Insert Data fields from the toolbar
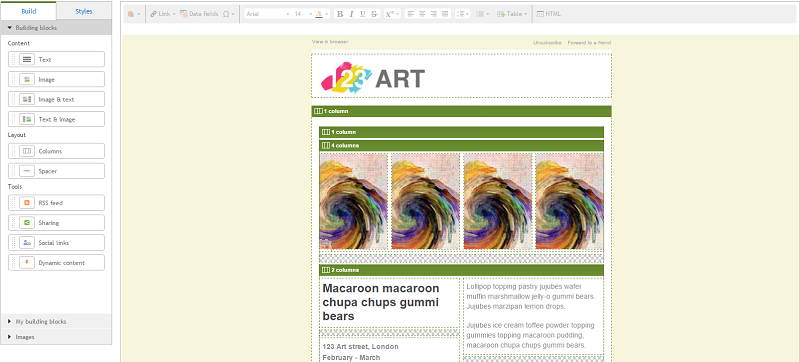Image resolution: width=800 pixels, height=362 pixels. coord(199,14)
